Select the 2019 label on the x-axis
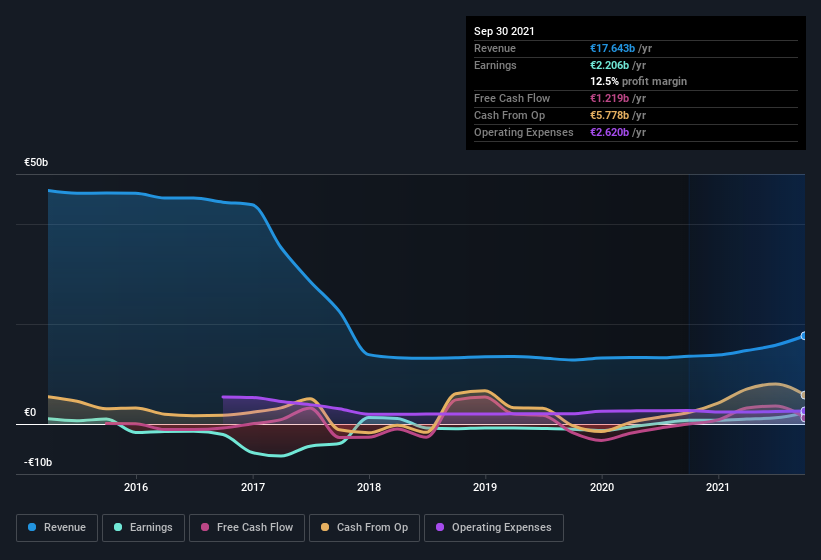The image size is (821, 560). click(485, 487)
